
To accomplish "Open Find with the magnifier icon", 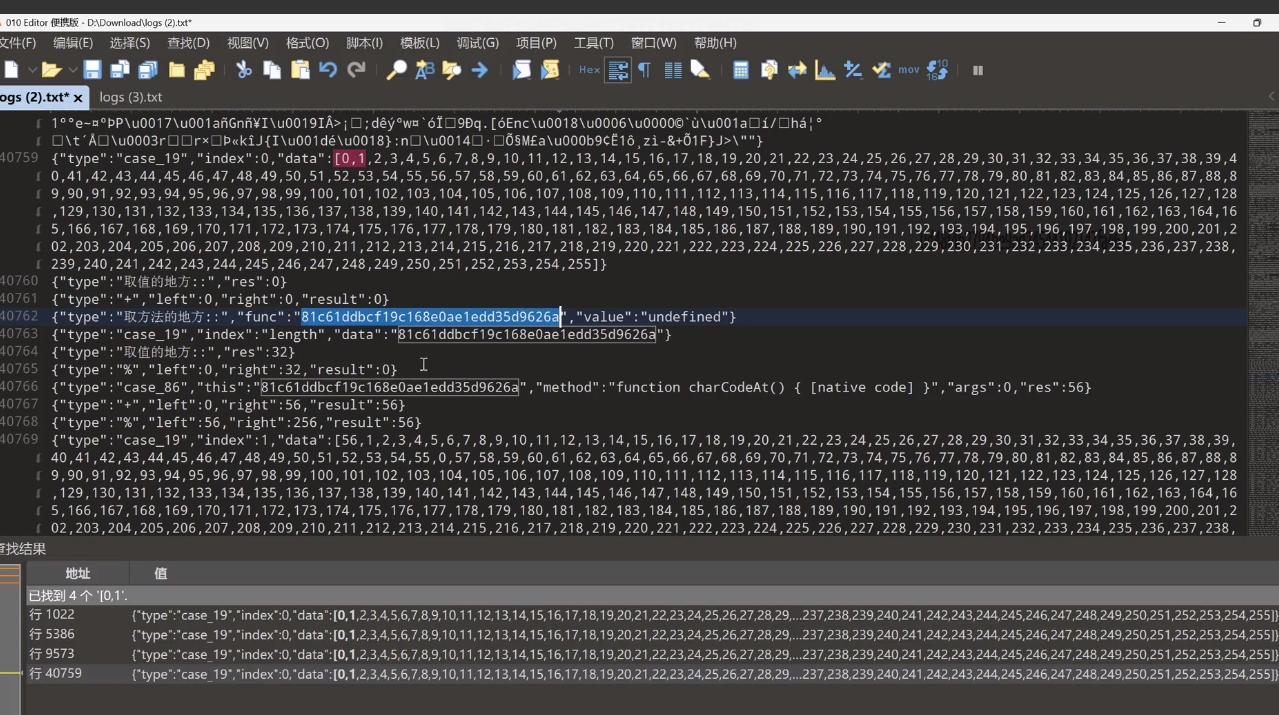I will click(397, 70).
